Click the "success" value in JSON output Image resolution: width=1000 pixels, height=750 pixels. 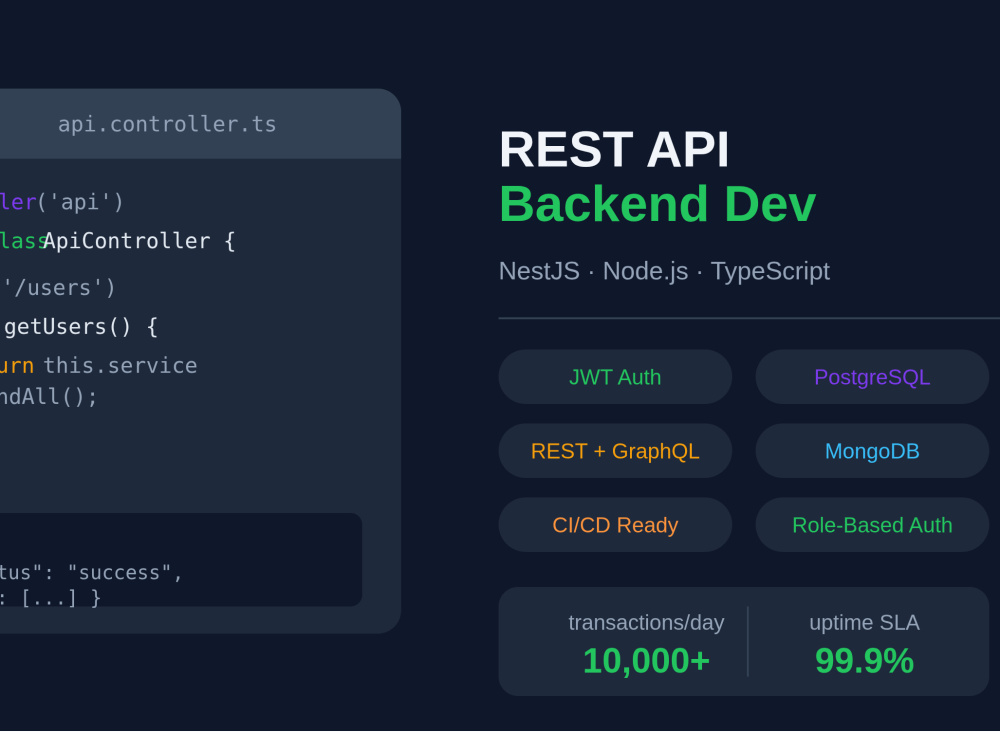[x=119, y=572]
